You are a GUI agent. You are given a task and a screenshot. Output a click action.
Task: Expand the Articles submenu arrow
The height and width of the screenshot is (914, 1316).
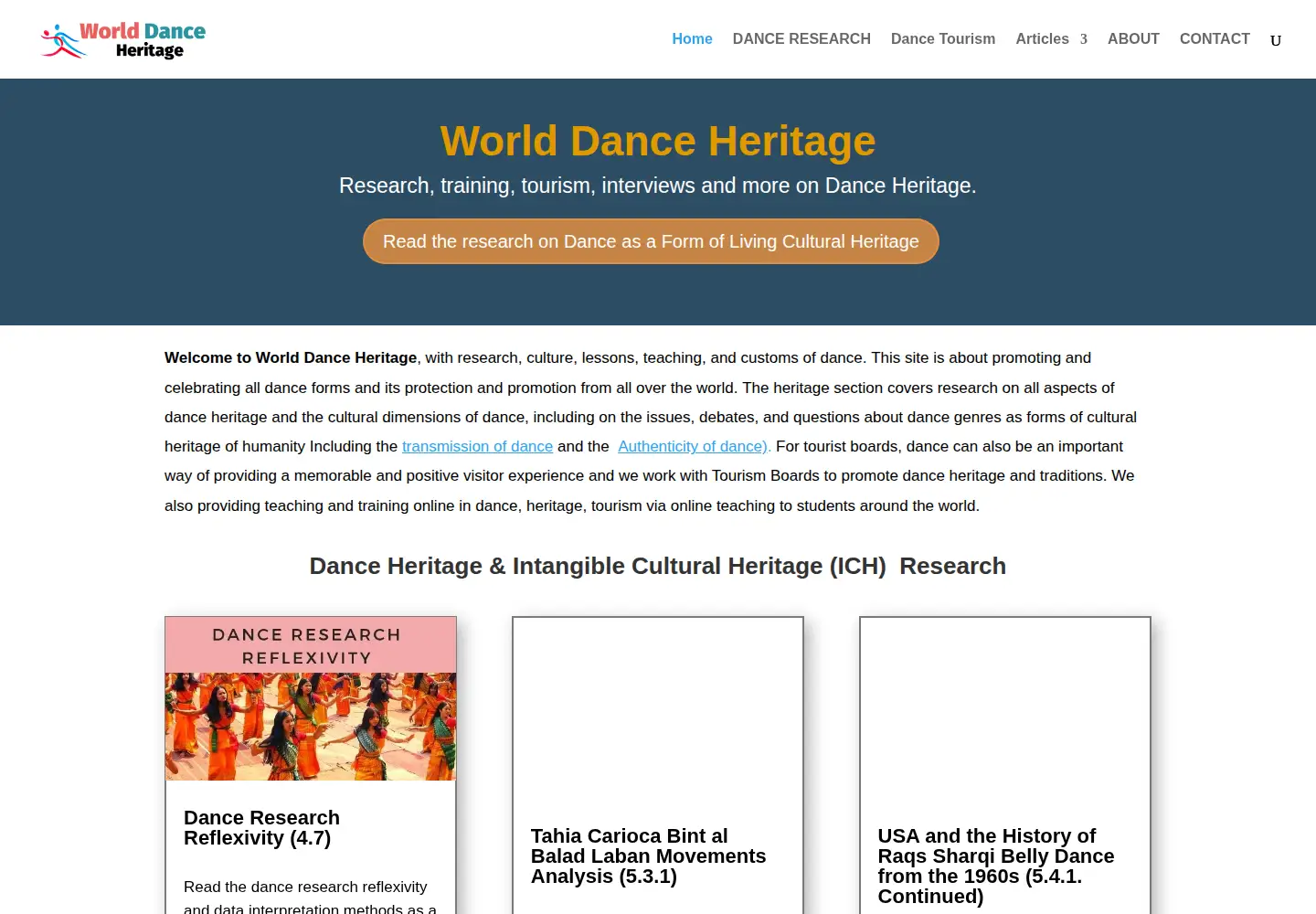pyautogui.click(x=1084, y=39)
